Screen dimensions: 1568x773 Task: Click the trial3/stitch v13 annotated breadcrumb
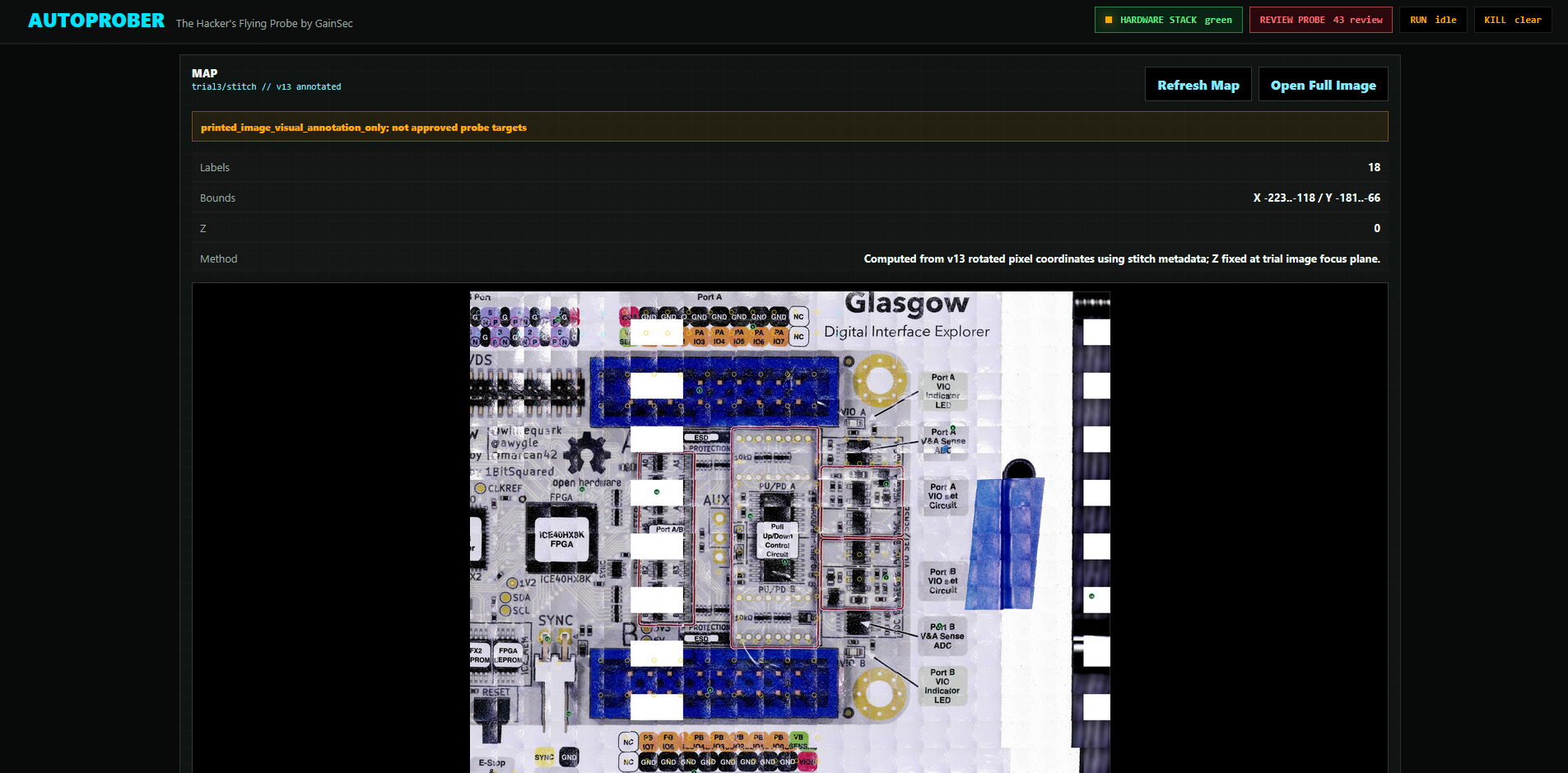[x=266, y=86]
